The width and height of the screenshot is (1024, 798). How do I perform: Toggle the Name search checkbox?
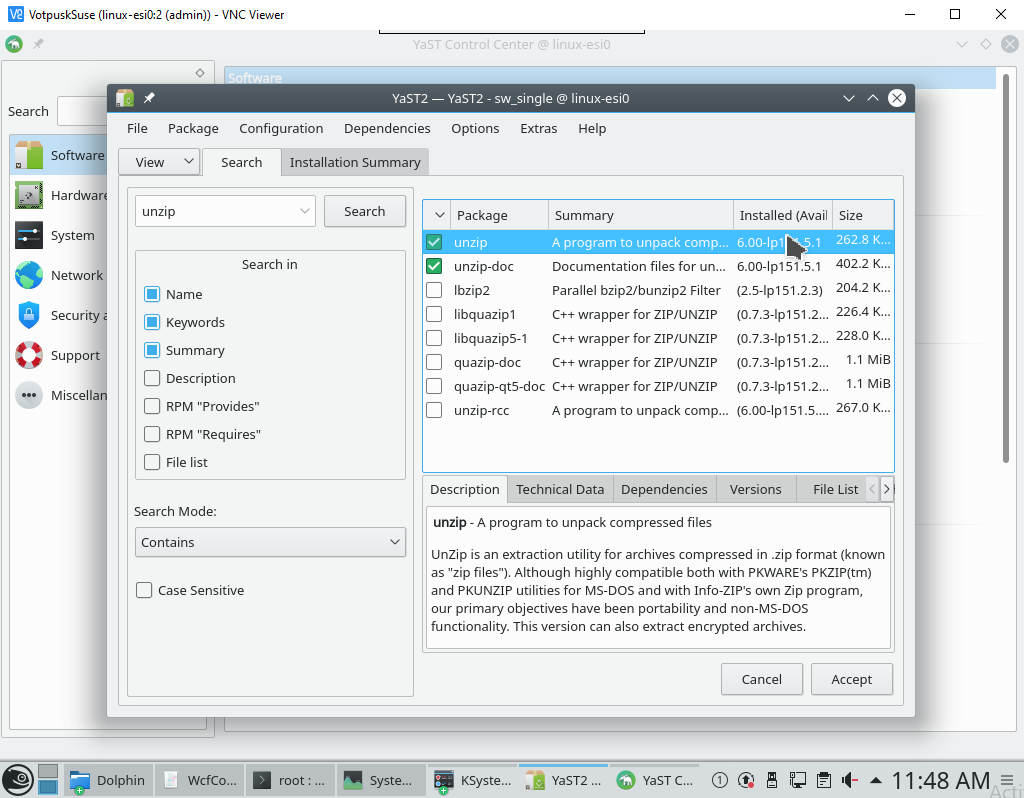(x=152, y=294)
